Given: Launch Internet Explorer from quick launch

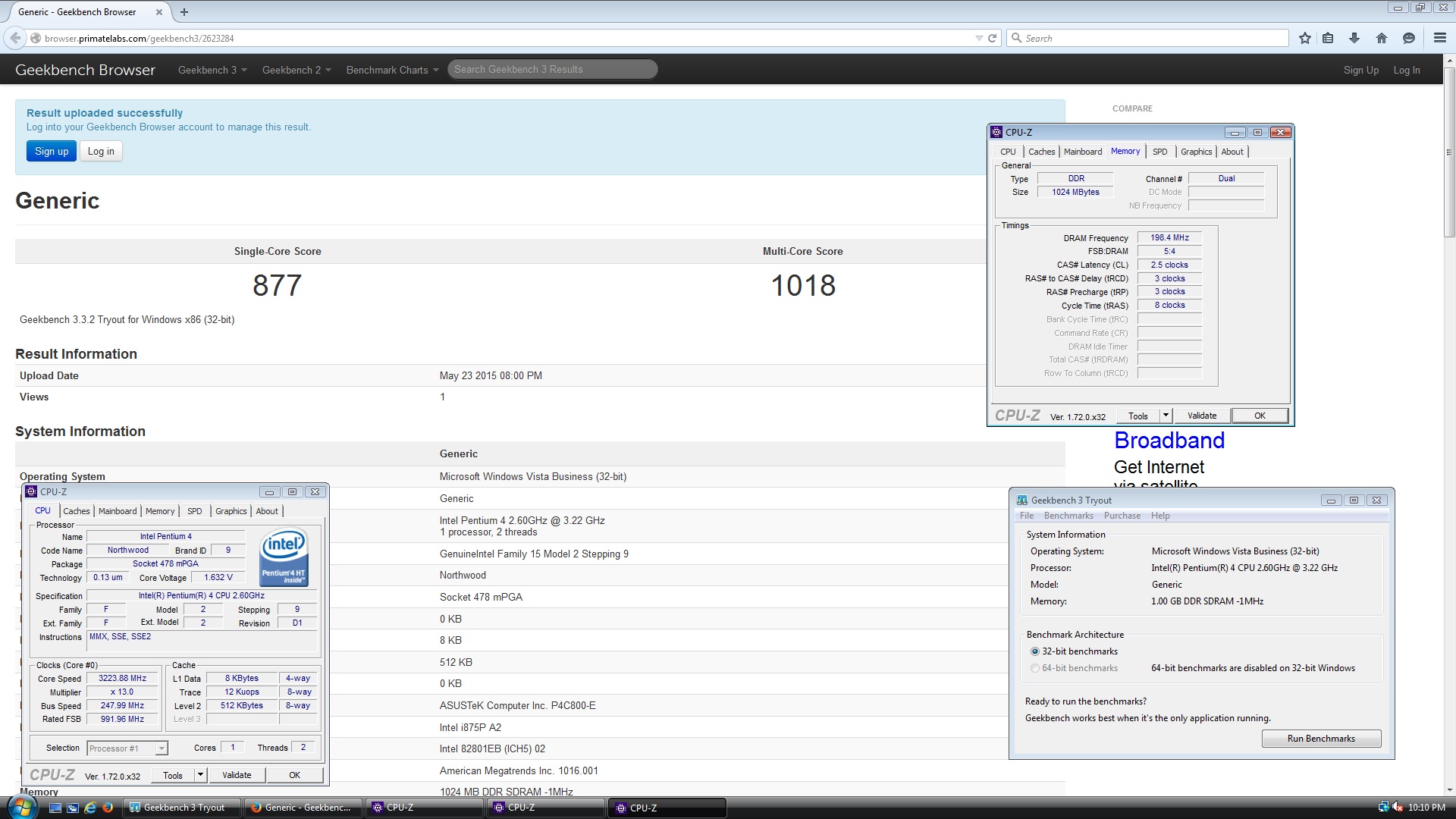Looking at the screenshot, I should [x=90, y=808].
